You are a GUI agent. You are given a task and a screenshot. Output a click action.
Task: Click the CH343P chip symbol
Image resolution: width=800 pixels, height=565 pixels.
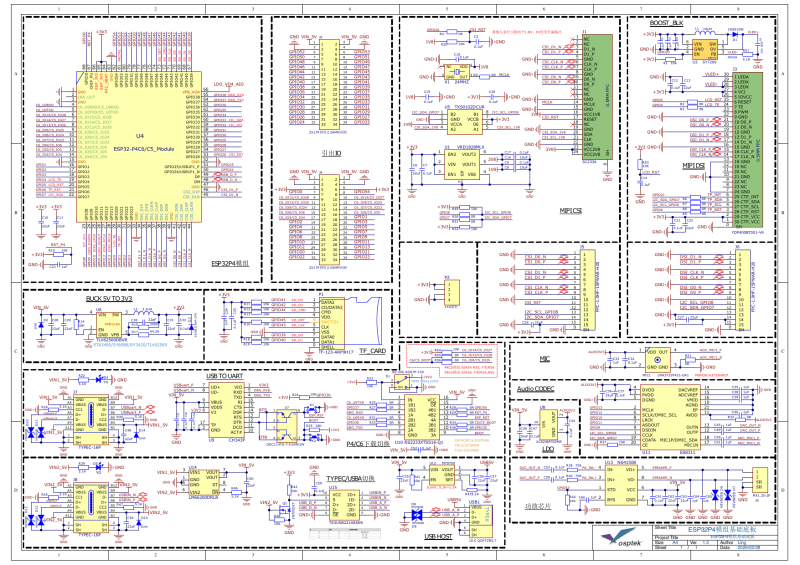click(227, 410)
